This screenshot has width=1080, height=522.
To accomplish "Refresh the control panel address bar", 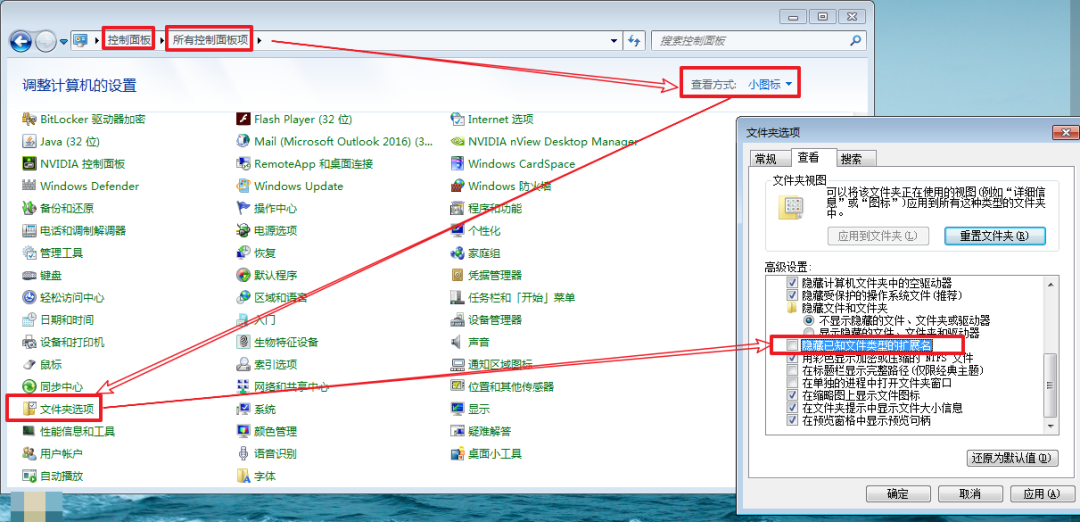I will 635,41.
